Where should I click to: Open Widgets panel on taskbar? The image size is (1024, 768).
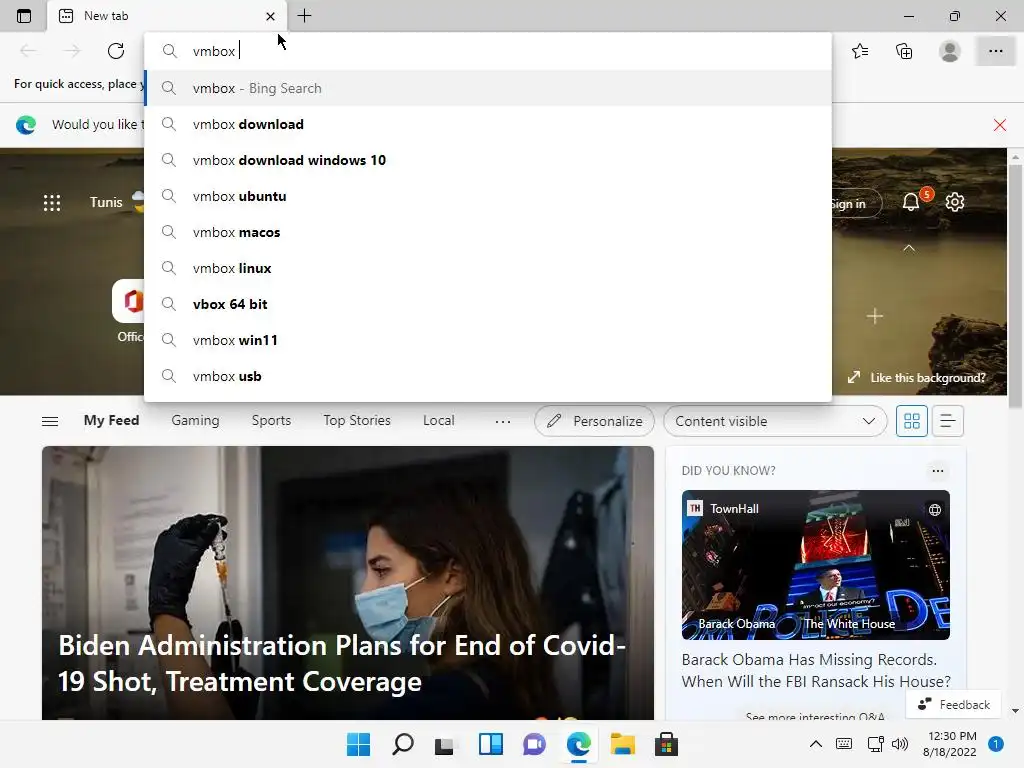(490, 744)
